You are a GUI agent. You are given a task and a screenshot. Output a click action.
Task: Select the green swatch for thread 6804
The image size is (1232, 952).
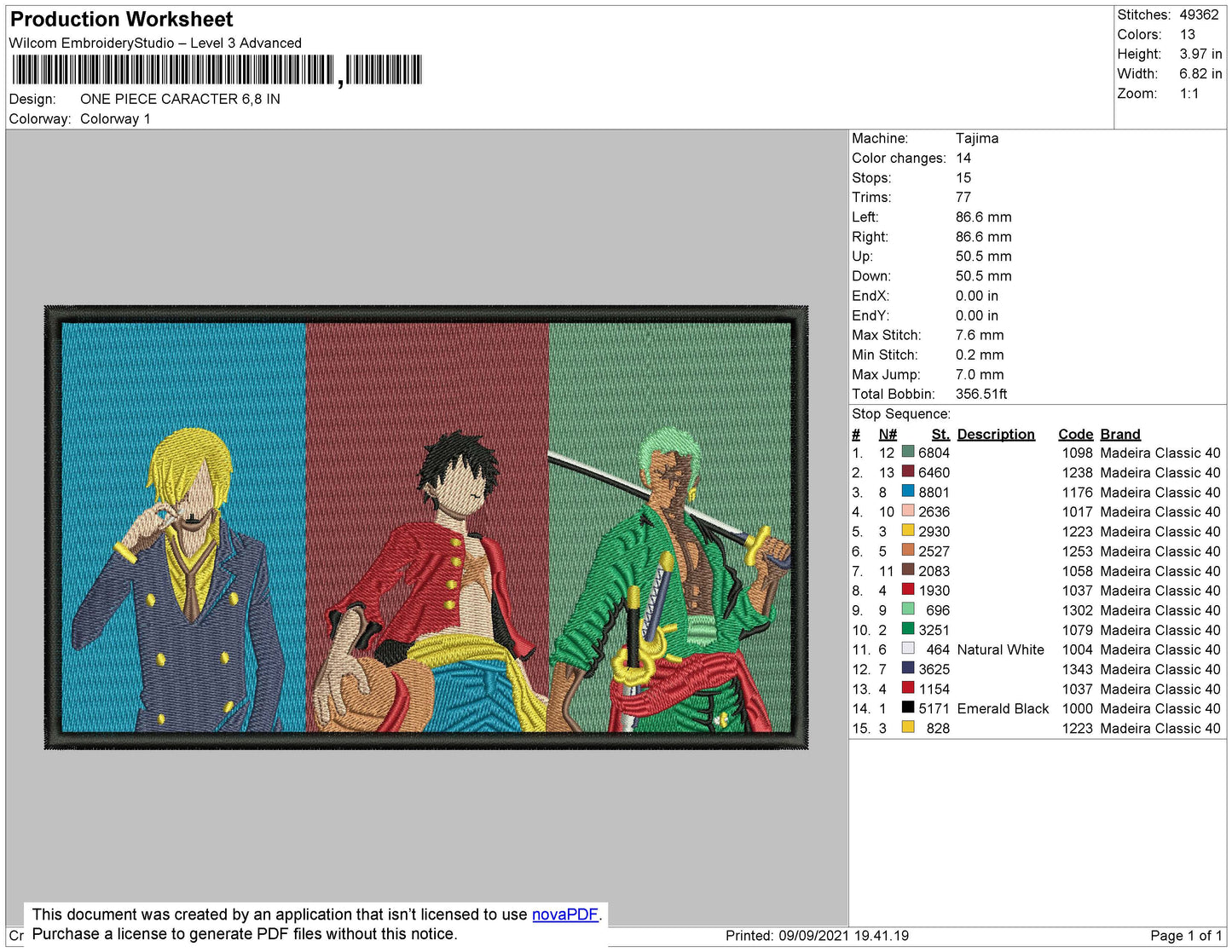[908, 453]
